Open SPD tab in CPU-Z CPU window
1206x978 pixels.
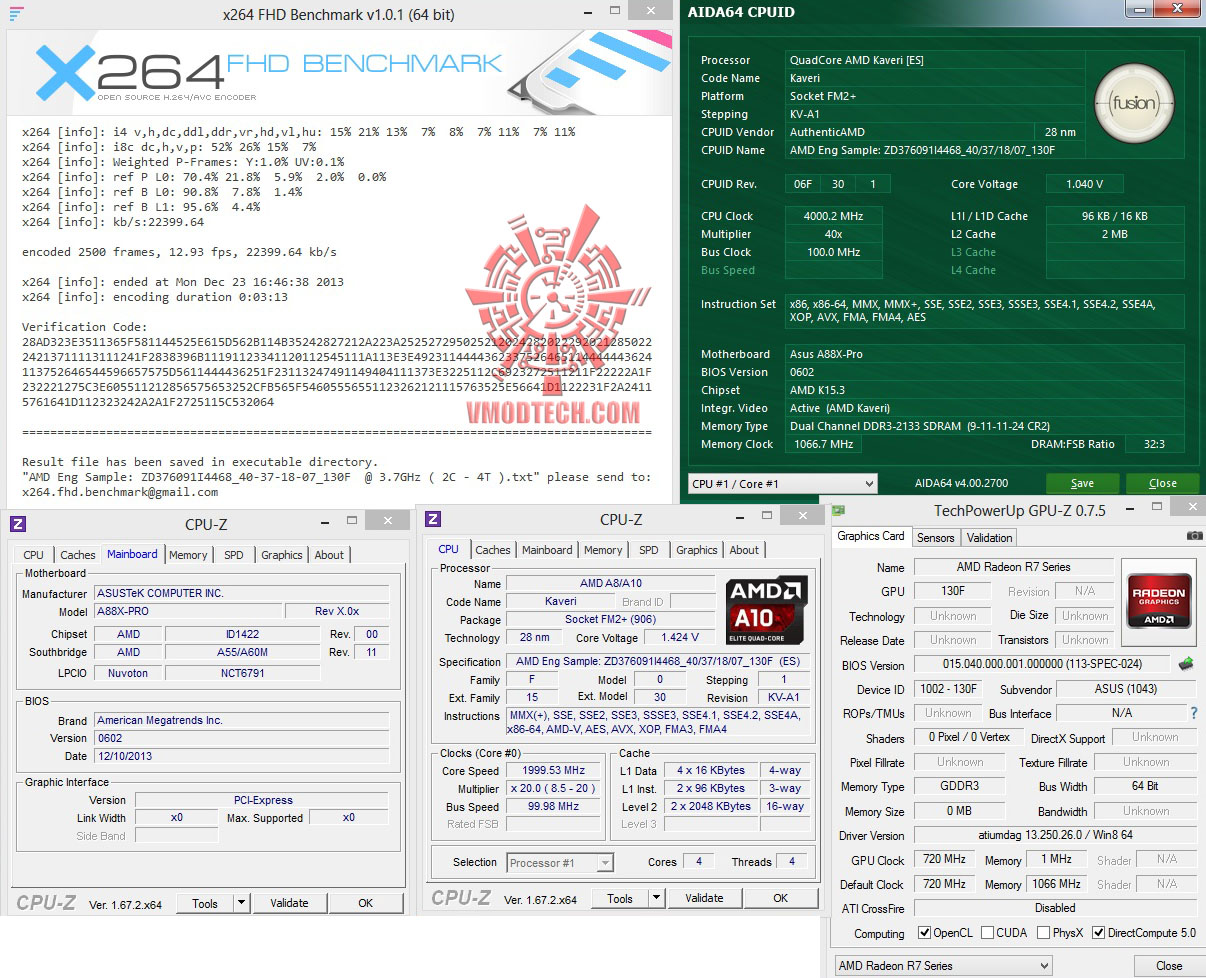coord(649,550)
